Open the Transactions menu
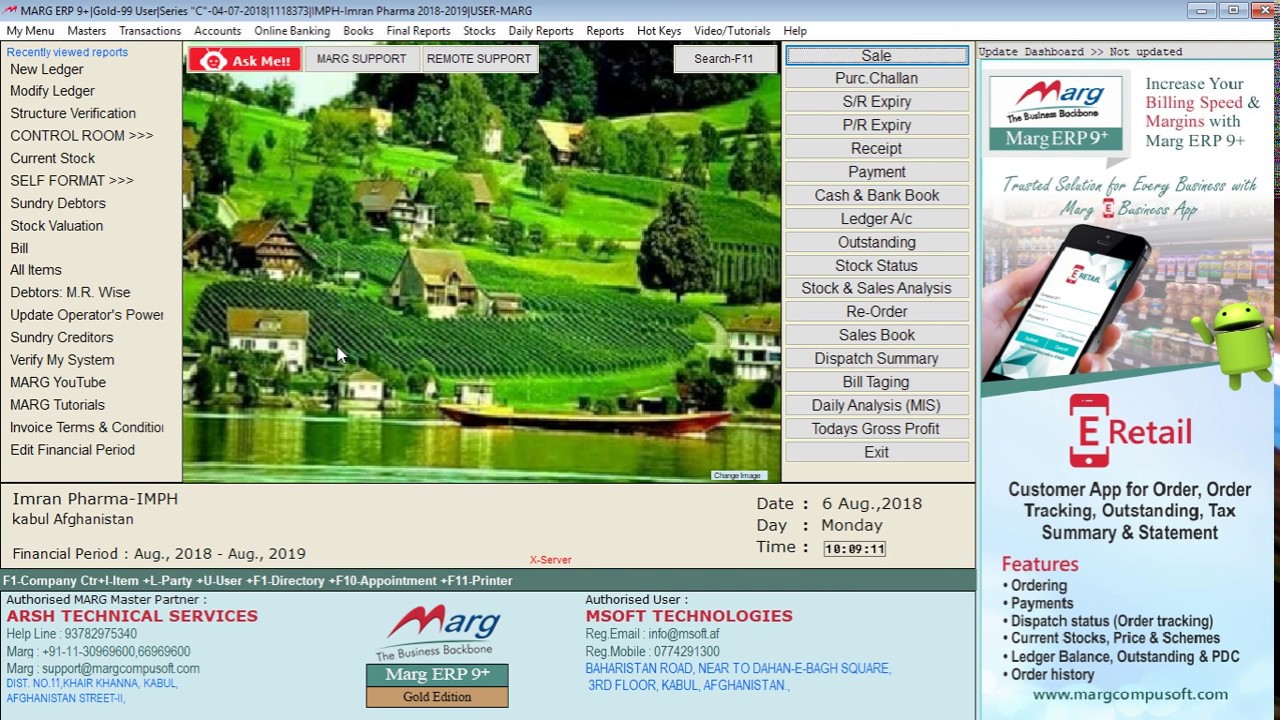The image size is (1280, 720). tap(150, 31)
